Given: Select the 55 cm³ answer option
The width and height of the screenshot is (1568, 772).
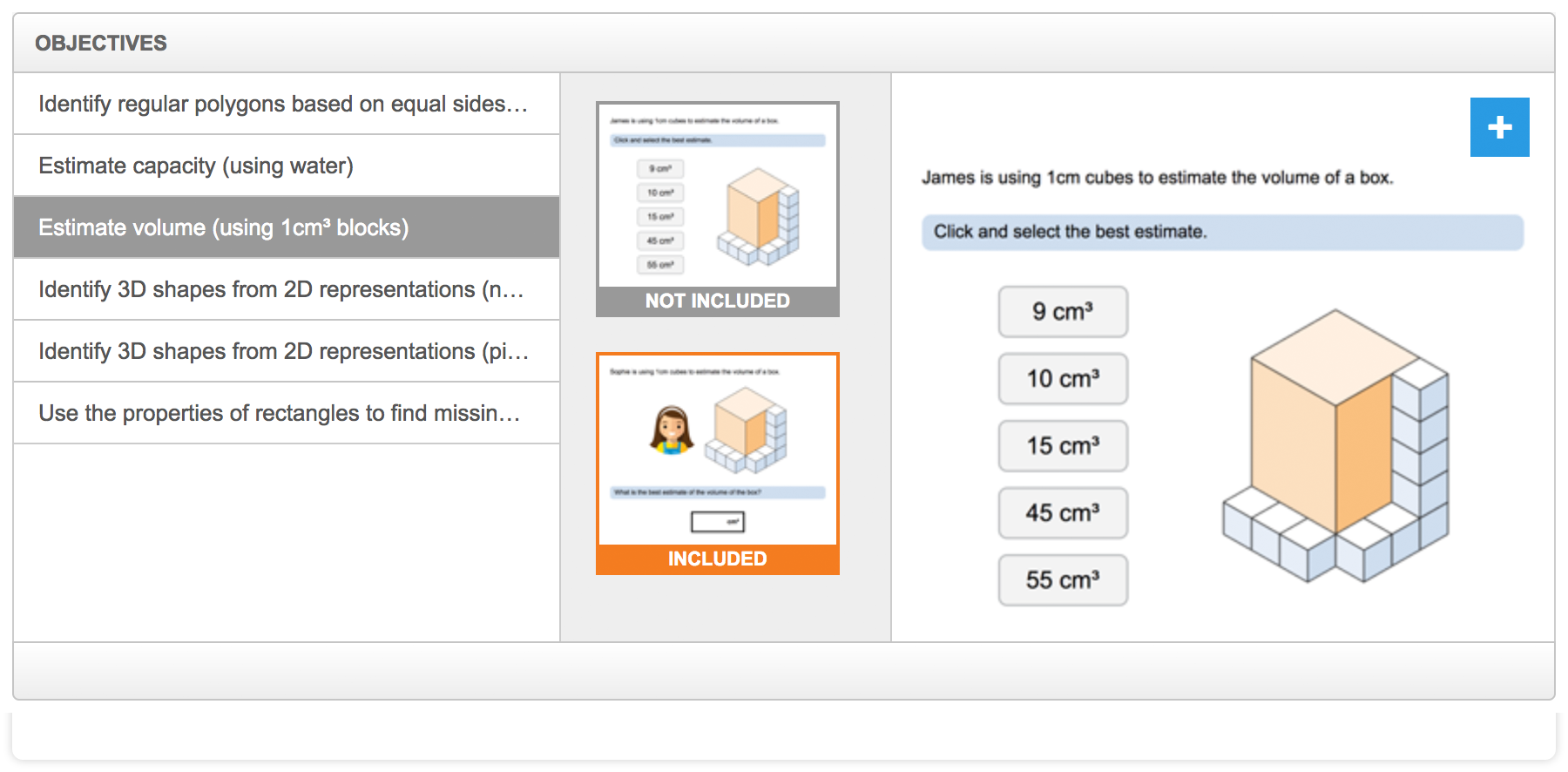Looking at the screenshot, I should coord(1063,580).
